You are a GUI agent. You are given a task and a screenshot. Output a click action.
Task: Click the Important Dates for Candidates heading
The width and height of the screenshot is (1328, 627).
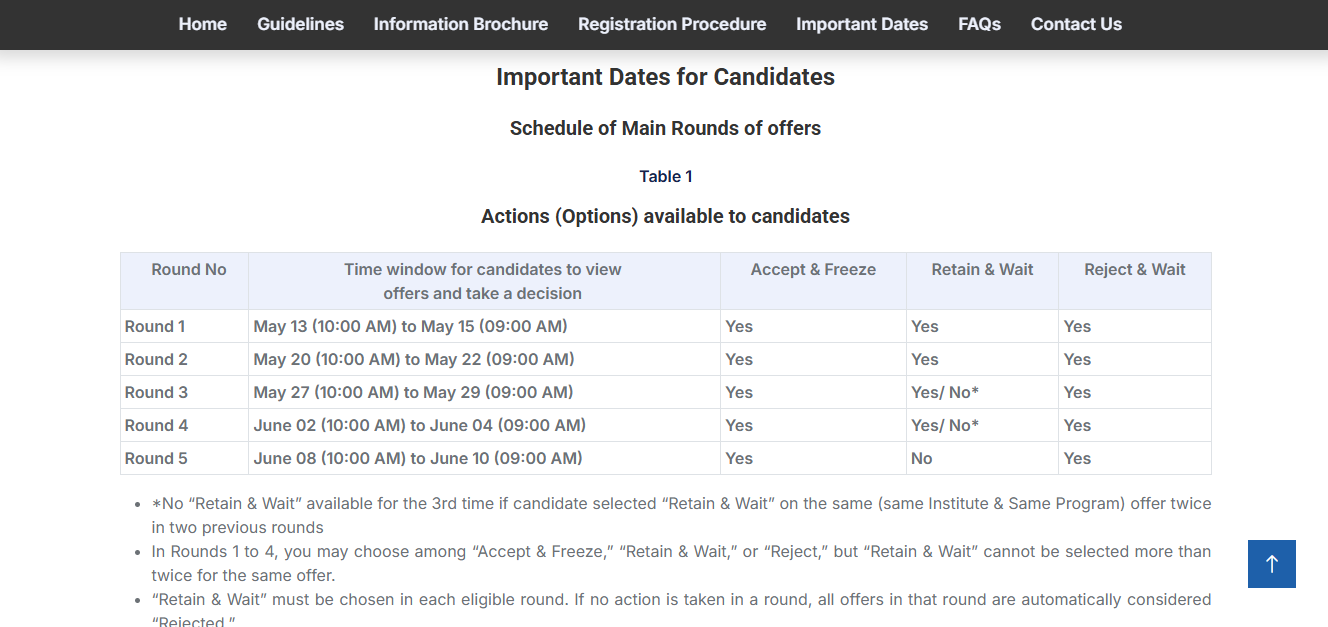click(x=665, y=76)
